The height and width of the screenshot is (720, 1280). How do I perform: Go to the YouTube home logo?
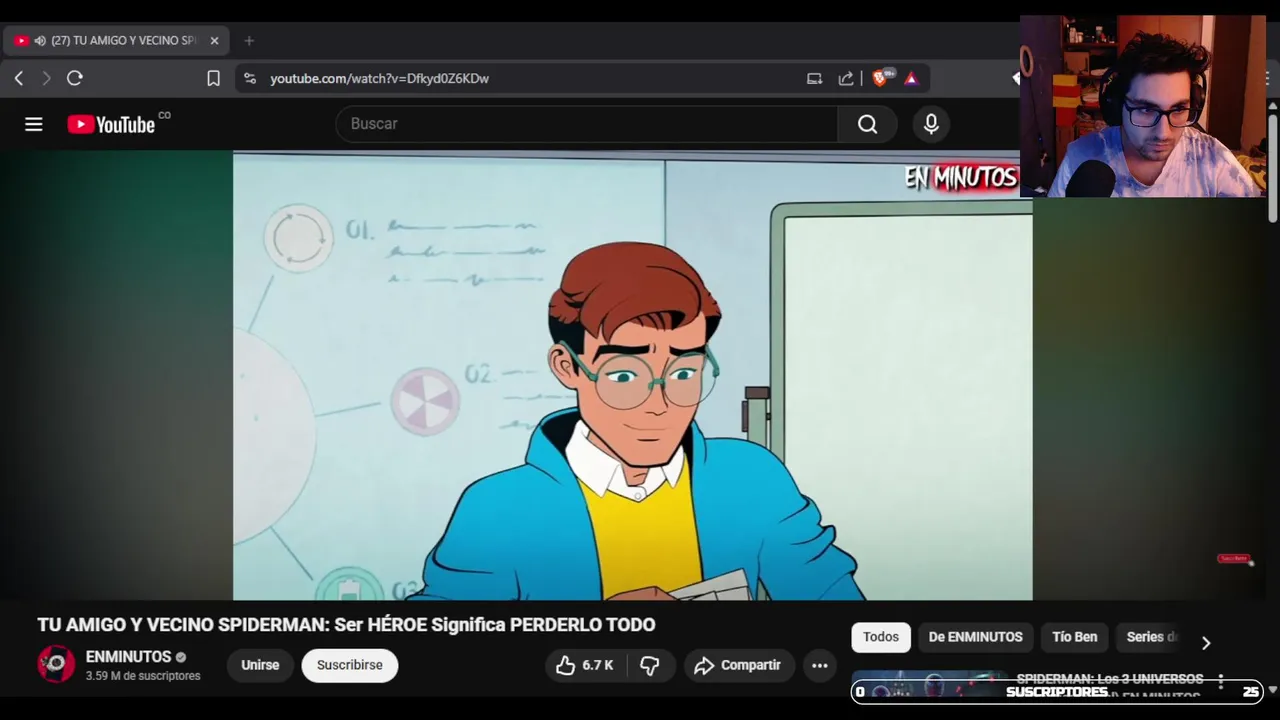pos(111,124)
